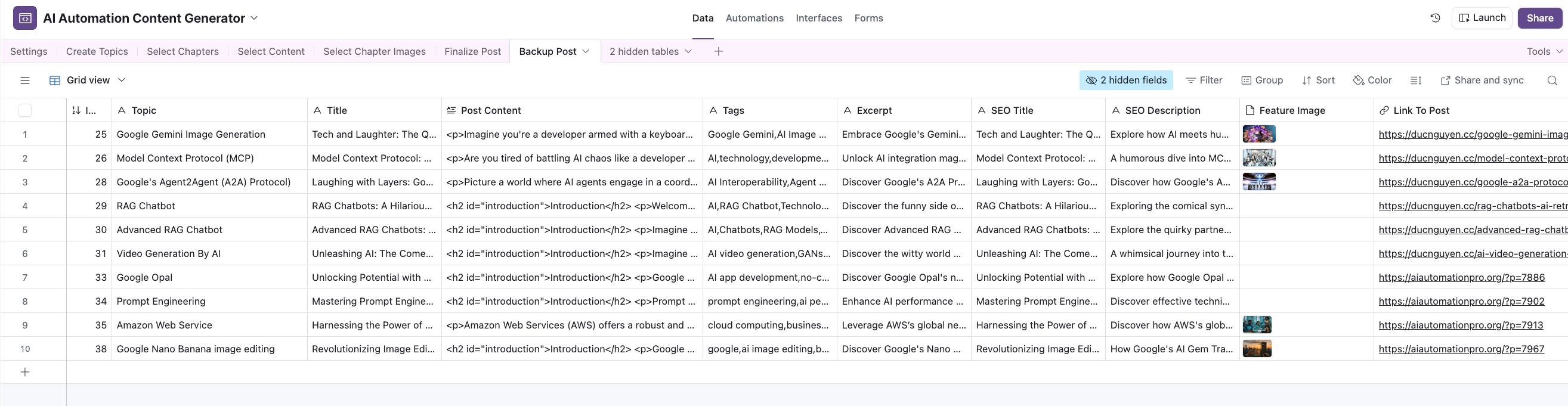Screen dimensions: 1568x406
Task: Select the 'Video Generation By AI' topic cell
Action: coord(209,254)
